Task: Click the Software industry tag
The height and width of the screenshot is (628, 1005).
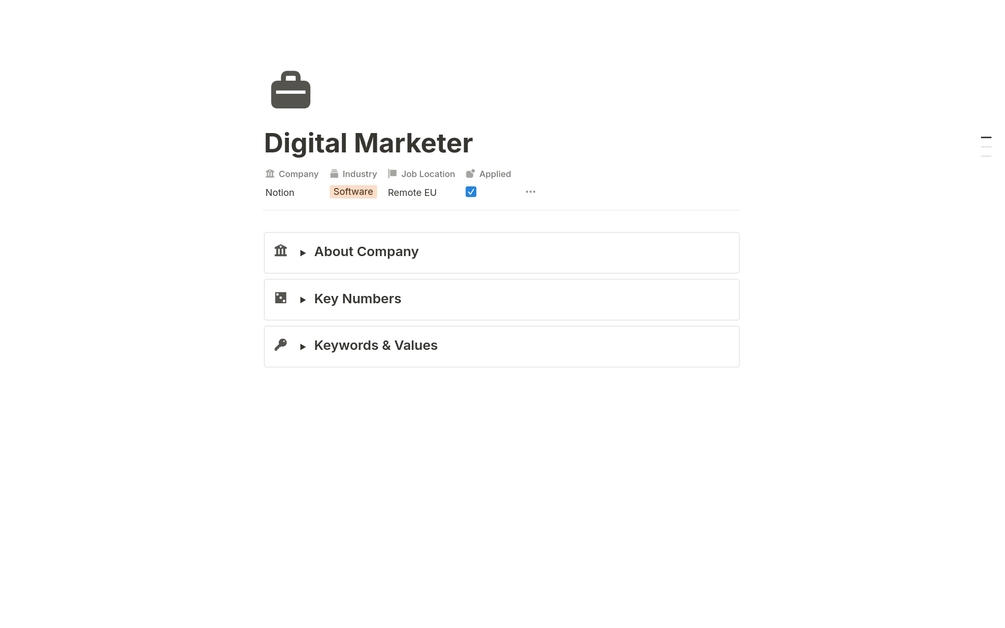Action: click(353, 192)
